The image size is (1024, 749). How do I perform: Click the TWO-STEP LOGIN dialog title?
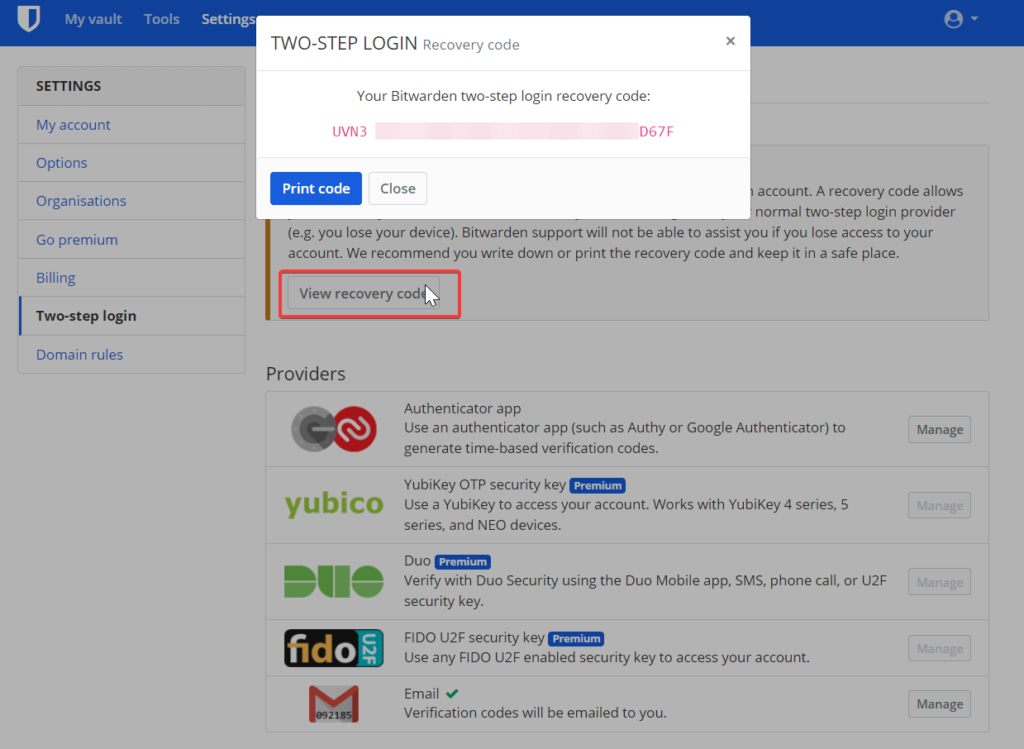point(344,43)
